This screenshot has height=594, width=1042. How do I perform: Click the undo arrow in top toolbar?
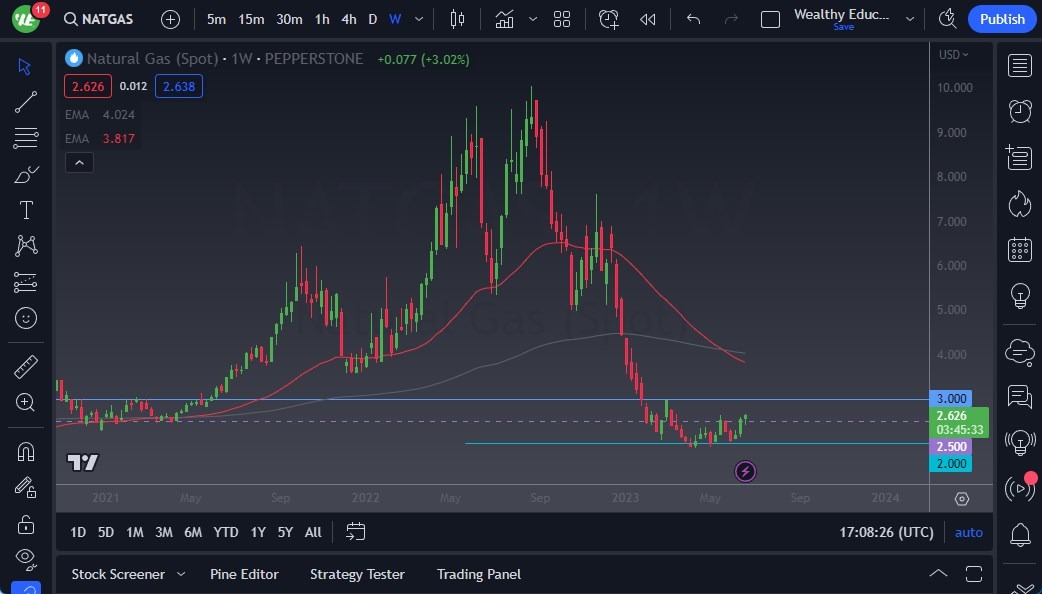694,19
